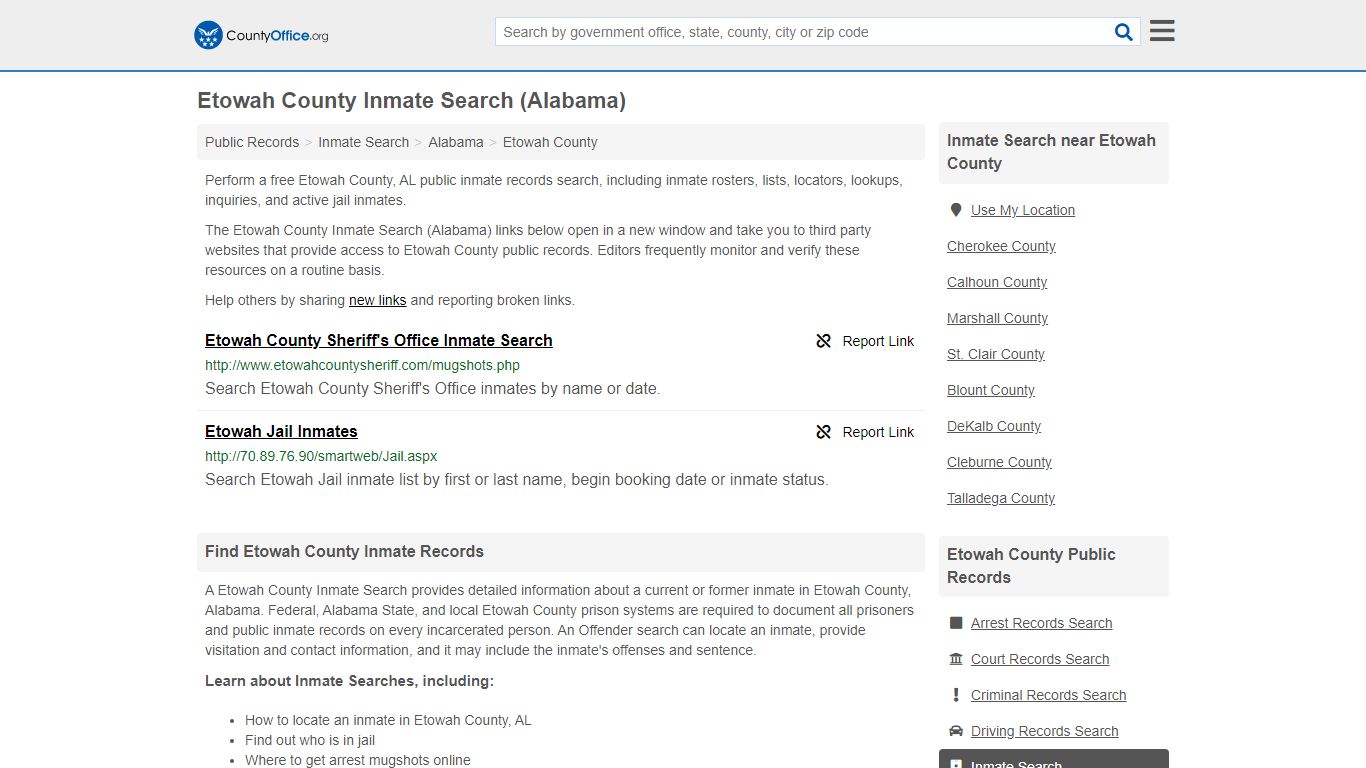This screenshot has height=768, width=1366.
Task: Open Etowah County Sheriff's Office Inmate Search
Action: point(379,340)
